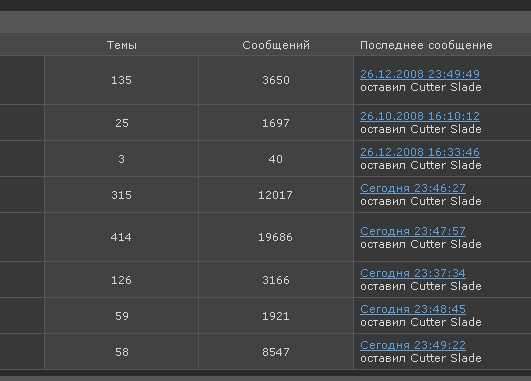The width and height of the screenshot is (531, 381).
Task: Open the Сегодня 23:37:34 post
Action: pos(412,273)
